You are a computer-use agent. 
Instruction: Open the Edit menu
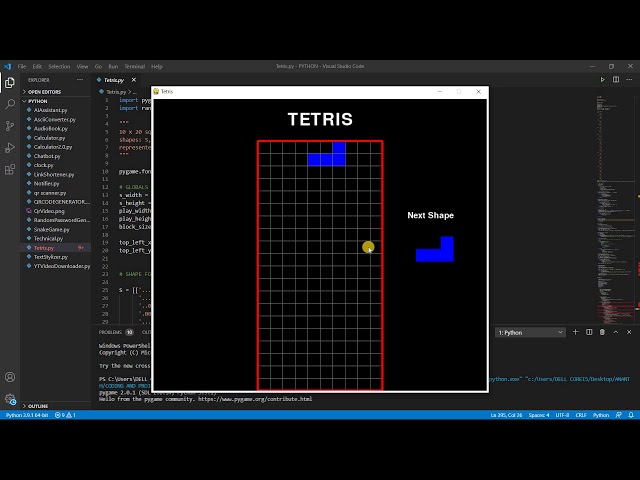click(37, 66)
